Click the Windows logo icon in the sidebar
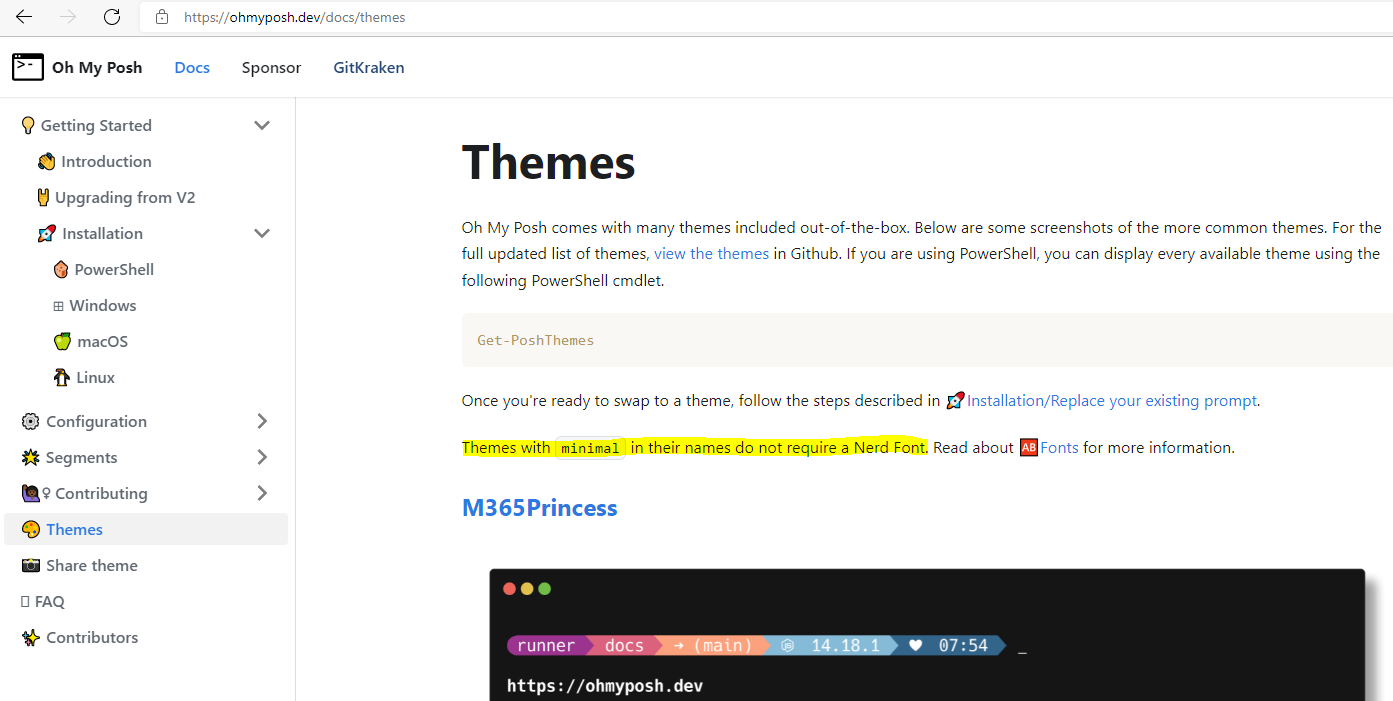 (x=59, y=306)
